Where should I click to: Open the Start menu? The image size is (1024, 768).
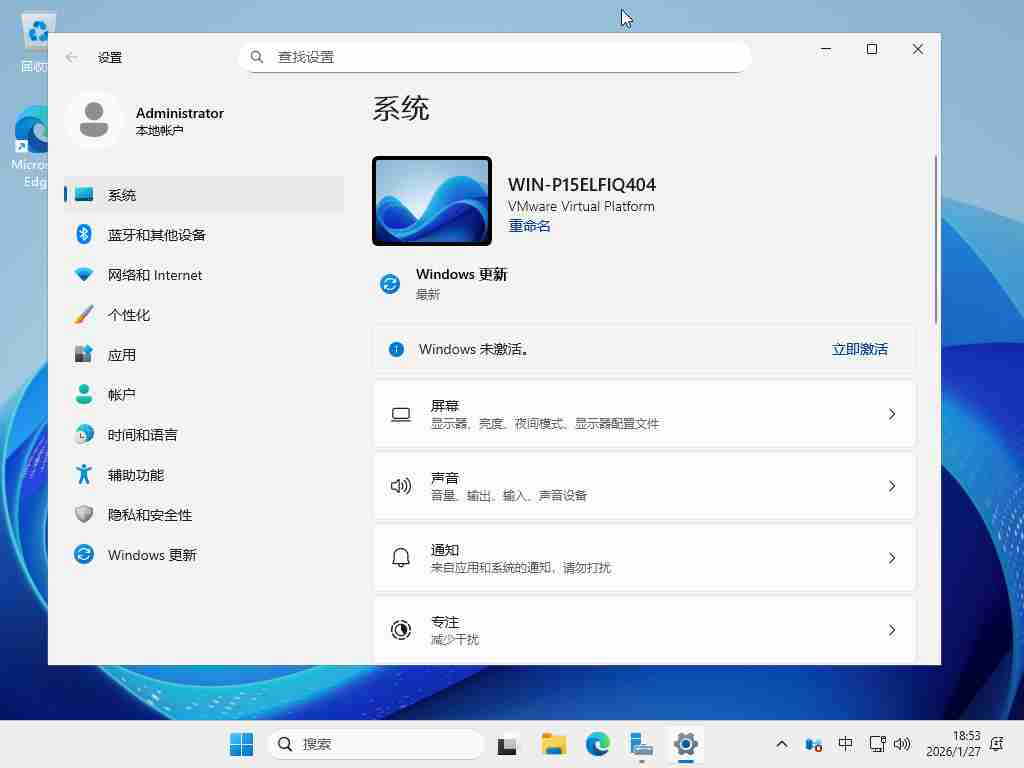tap(240, 744)
